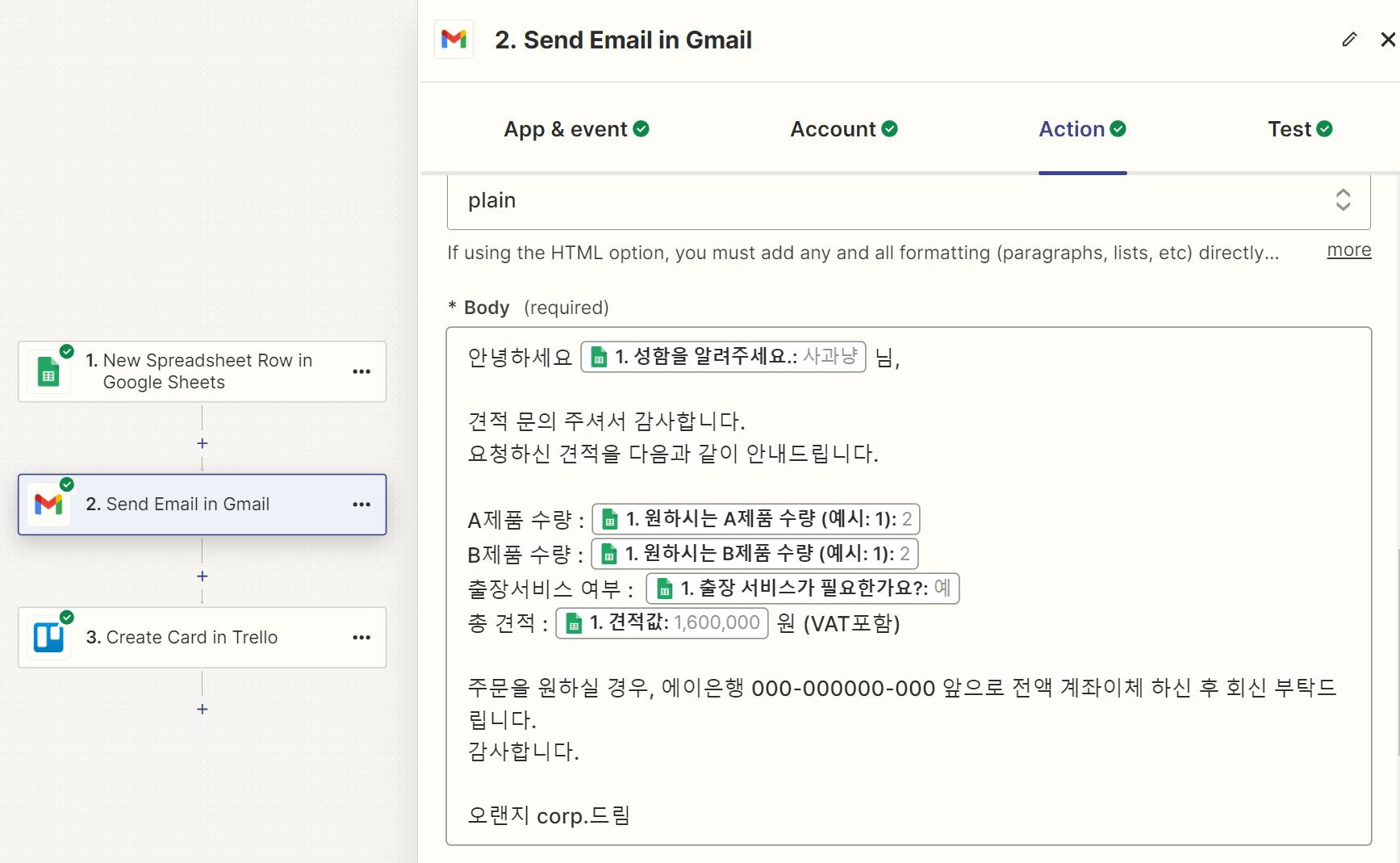Click the Gmail logo in the panel header
1400x863 pixels.
[x=454, y=40]
